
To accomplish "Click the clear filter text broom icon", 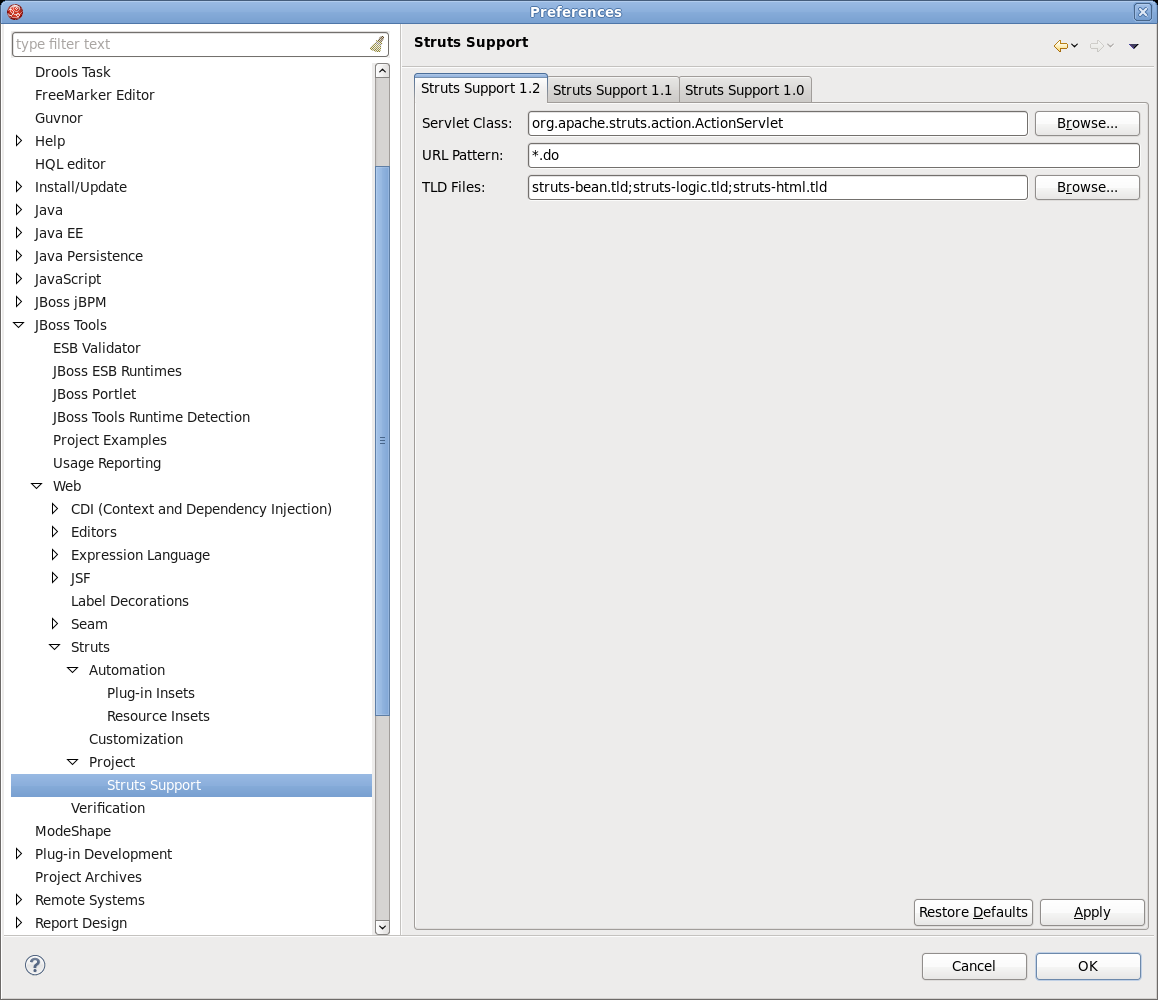I will pyautogui.click(x=376, y=44).
